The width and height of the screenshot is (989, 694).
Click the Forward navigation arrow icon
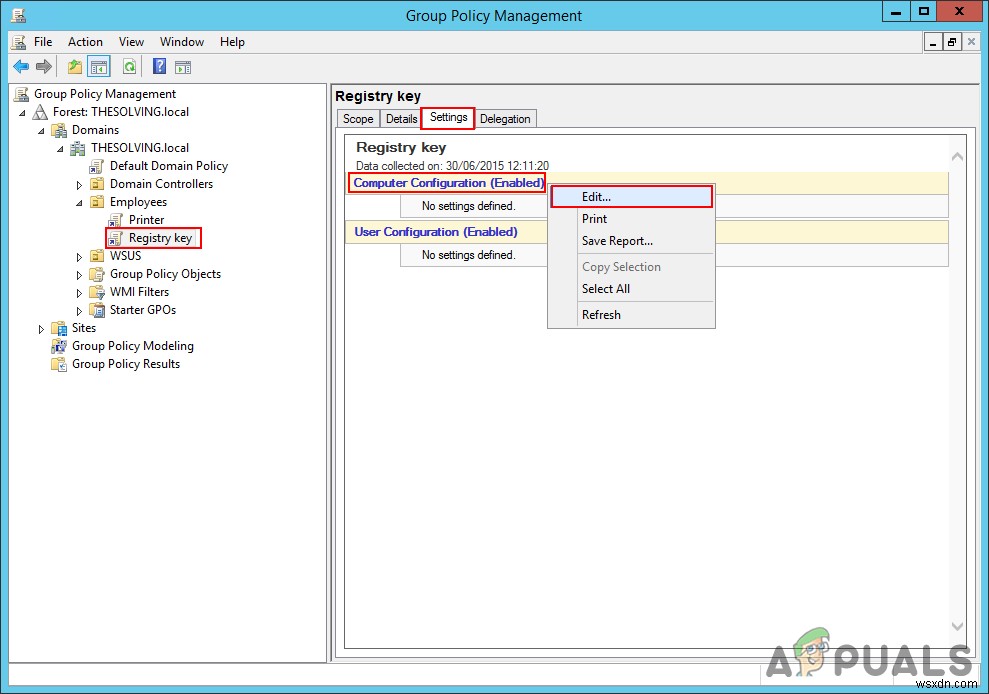(x=44, y=67)
